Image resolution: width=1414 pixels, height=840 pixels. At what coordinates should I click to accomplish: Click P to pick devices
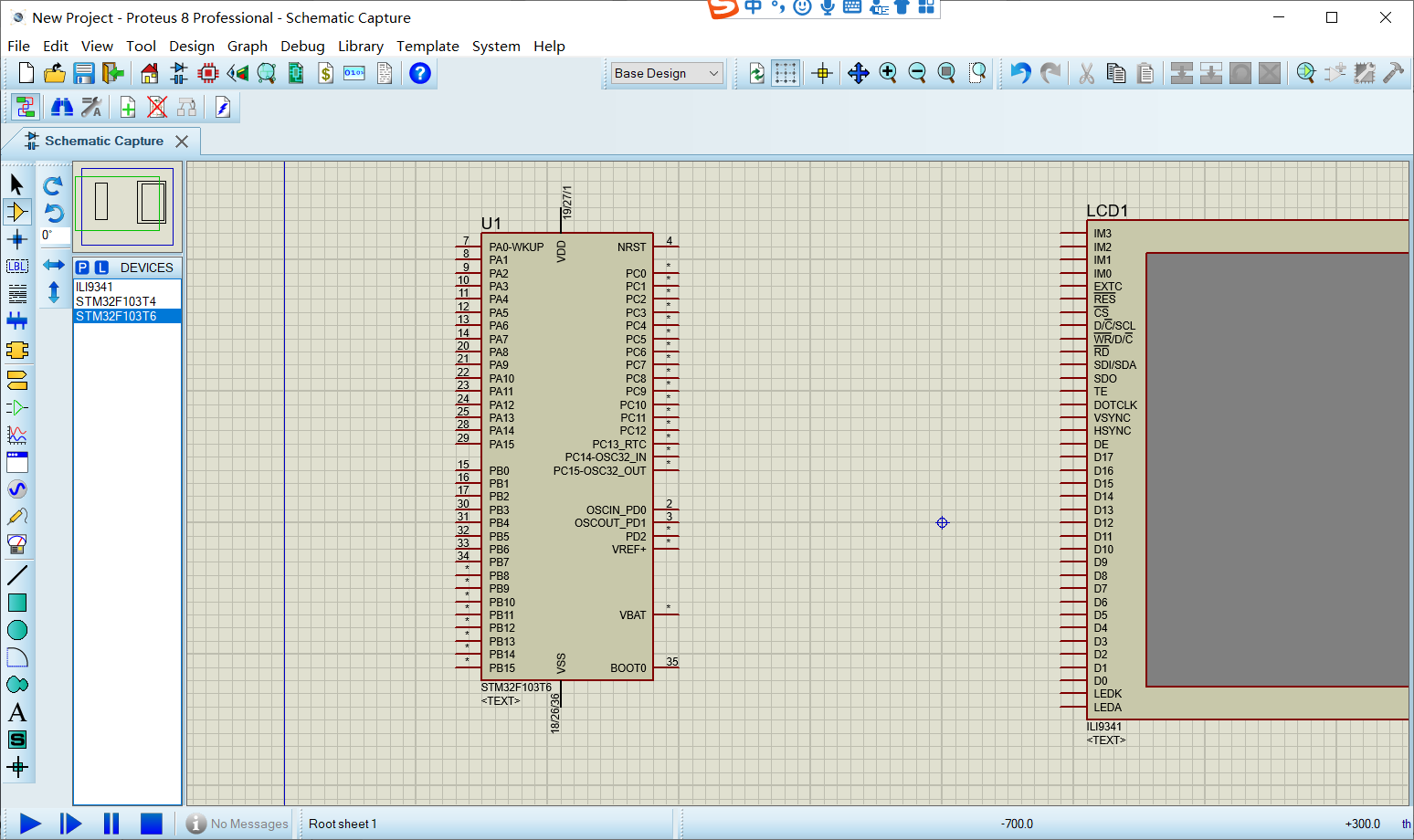point(82,268)
